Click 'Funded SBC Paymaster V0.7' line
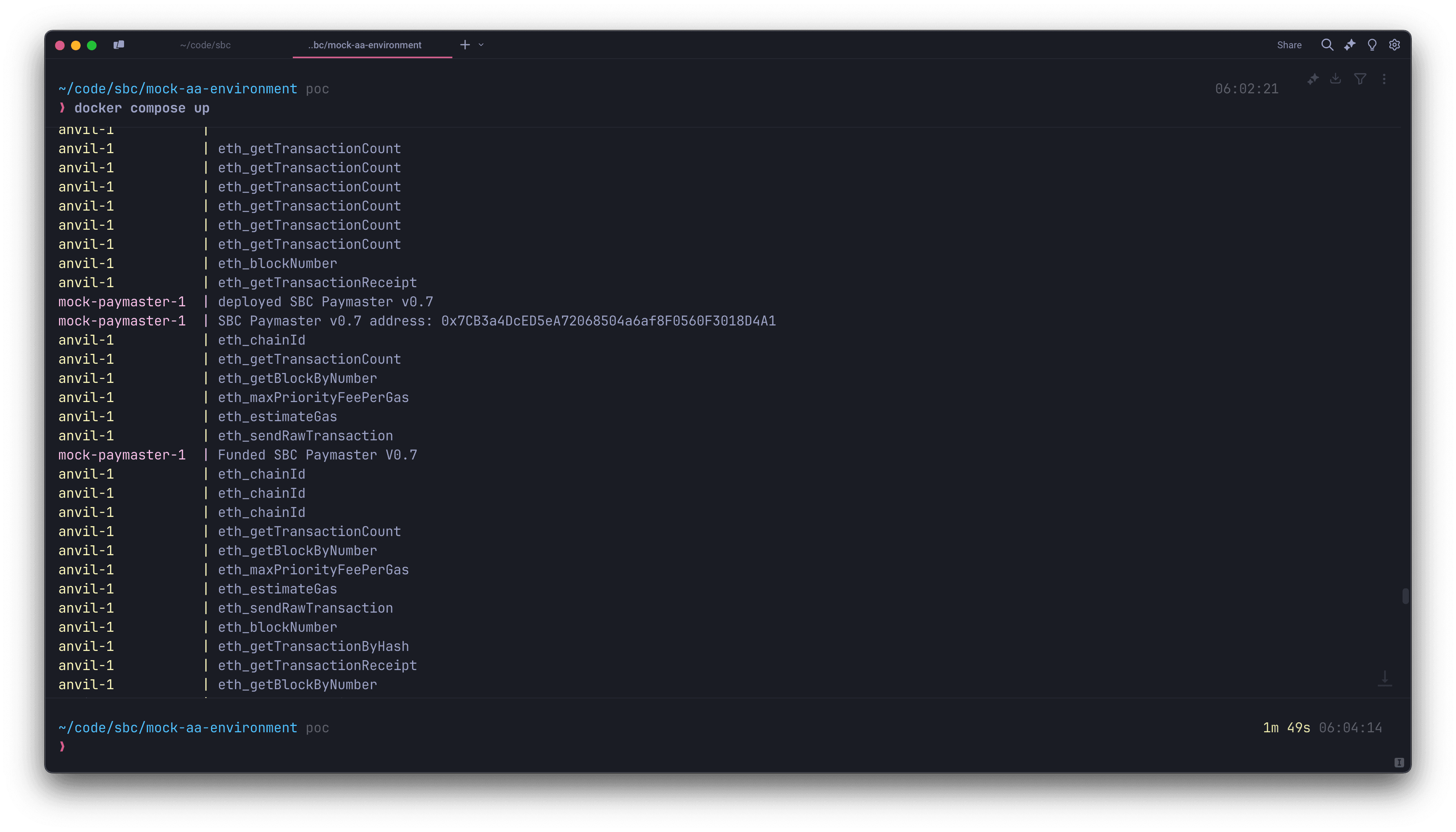Image resolution: width=1456 pixels, height=832 pixels. [x=317, y=455]
